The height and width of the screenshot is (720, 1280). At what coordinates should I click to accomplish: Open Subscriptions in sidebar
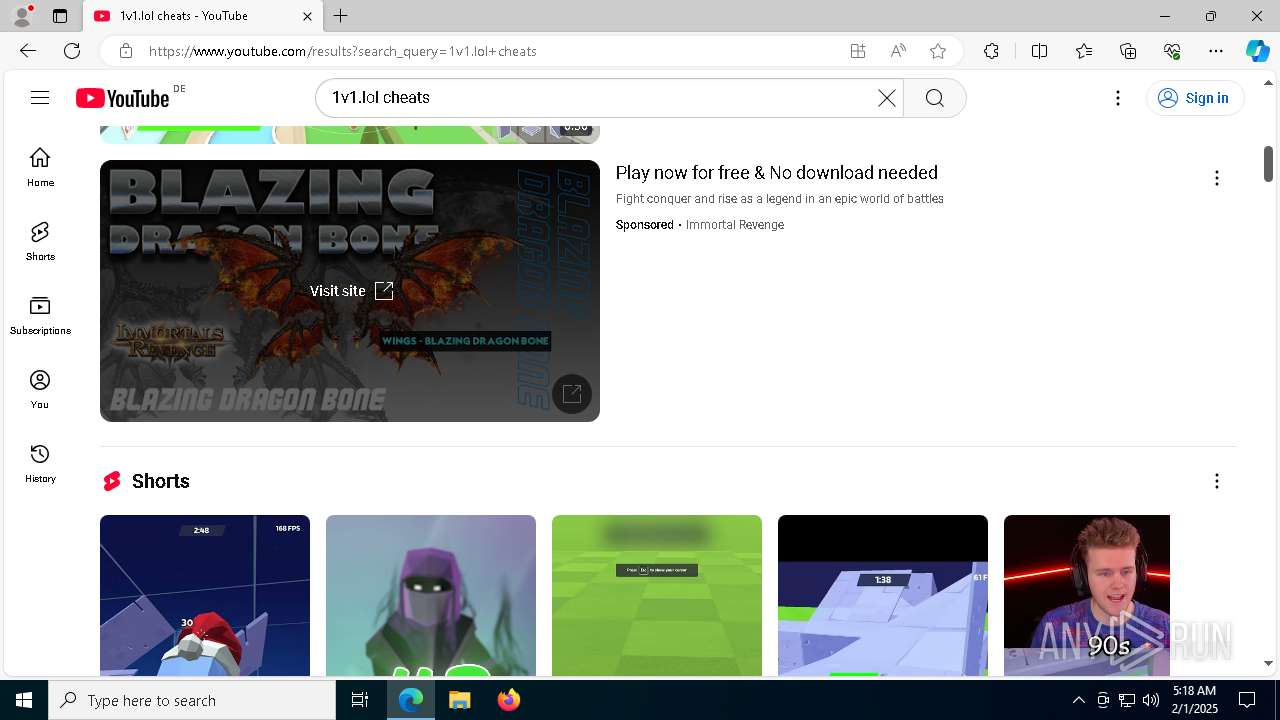tap(40, 315)
